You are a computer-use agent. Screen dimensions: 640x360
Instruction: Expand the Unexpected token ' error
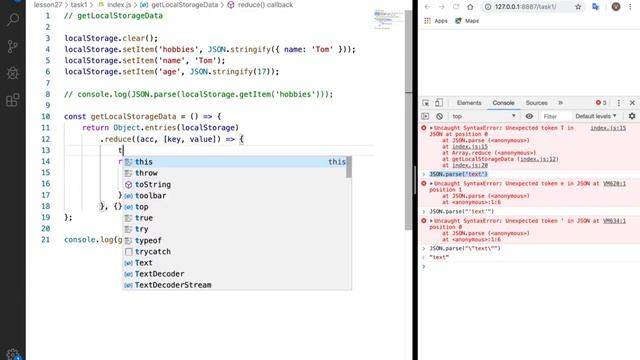point(431,221)
